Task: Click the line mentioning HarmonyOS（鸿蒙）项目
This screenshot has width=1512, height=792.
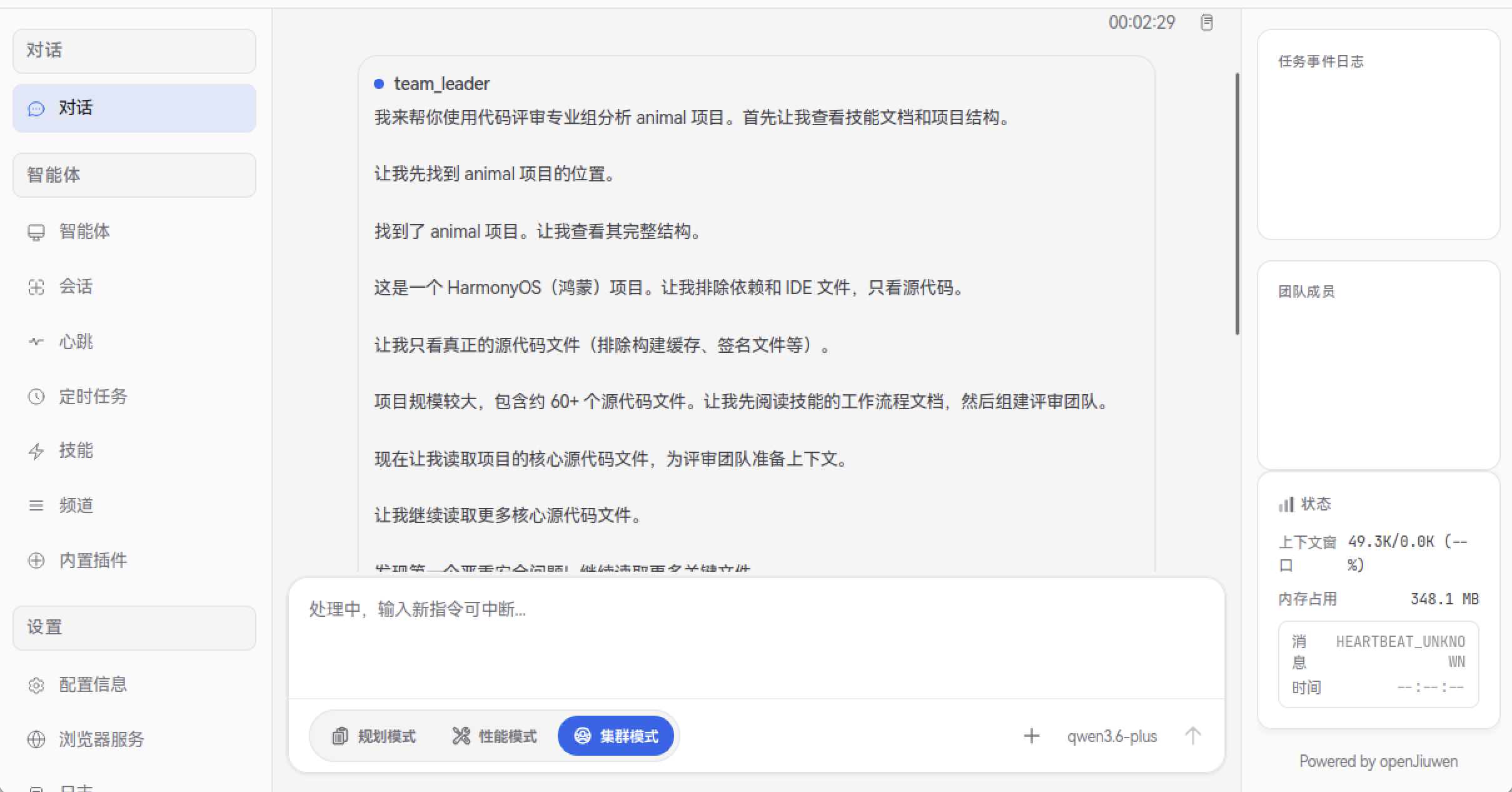Action: click(x=671, y=288)
